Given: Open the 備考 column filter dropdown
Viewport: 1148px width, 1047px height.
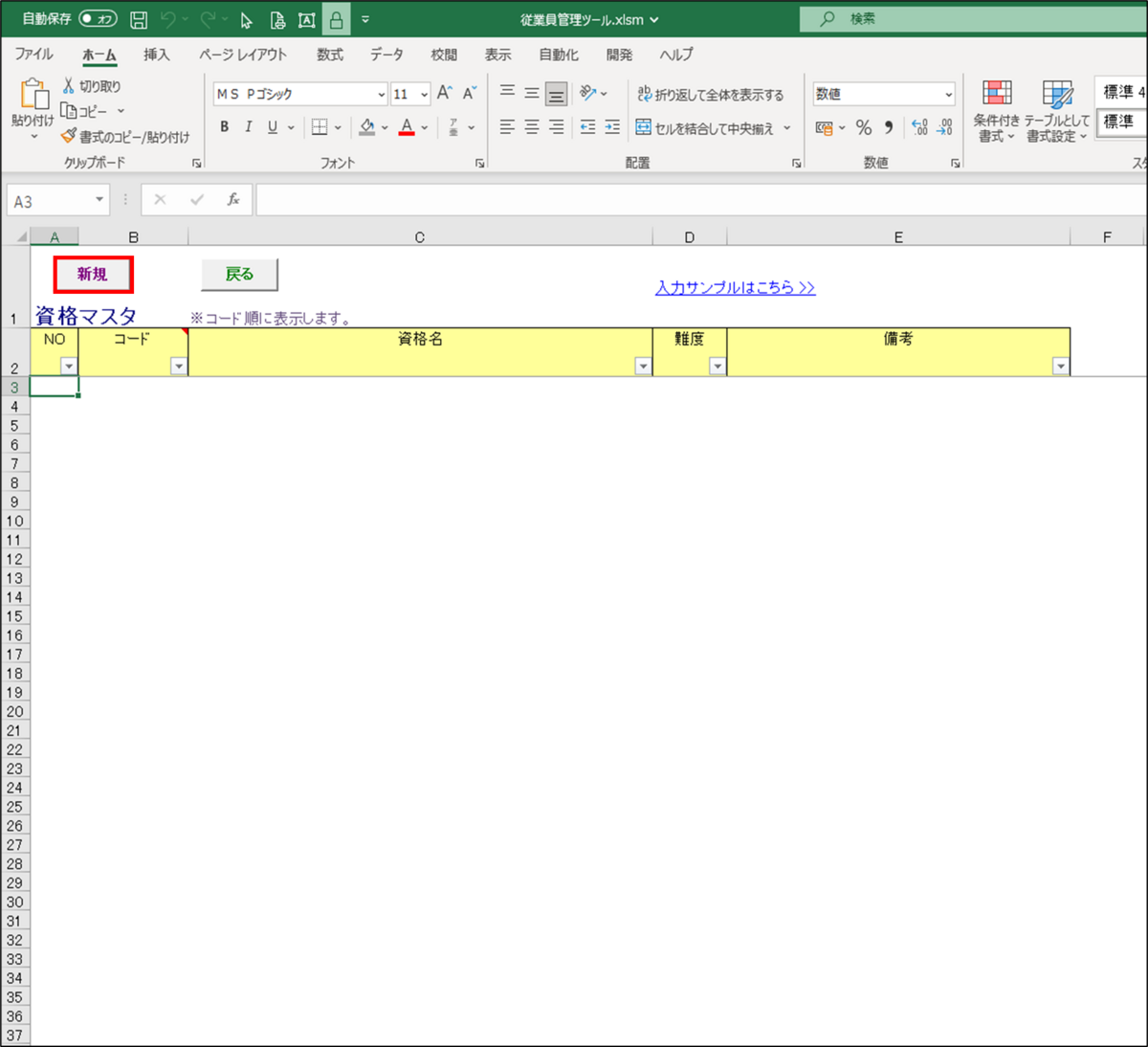Looking at the screenshot, I should 1060,367.
